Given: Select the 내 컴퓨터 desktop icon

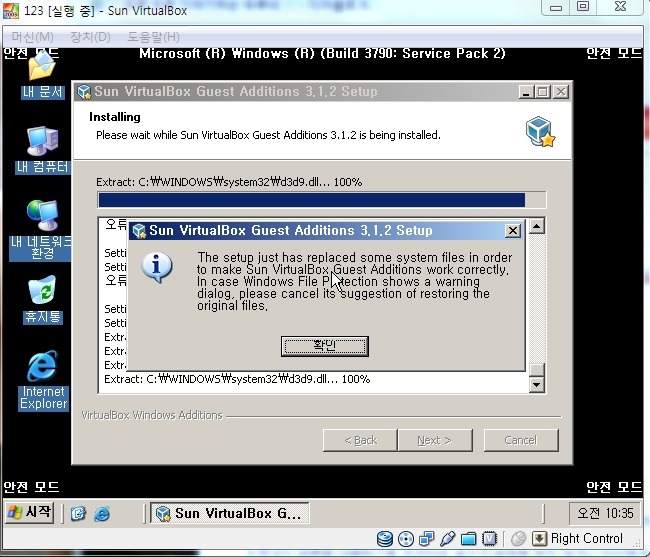Looking at the screenshot, I should coord(42,150).
